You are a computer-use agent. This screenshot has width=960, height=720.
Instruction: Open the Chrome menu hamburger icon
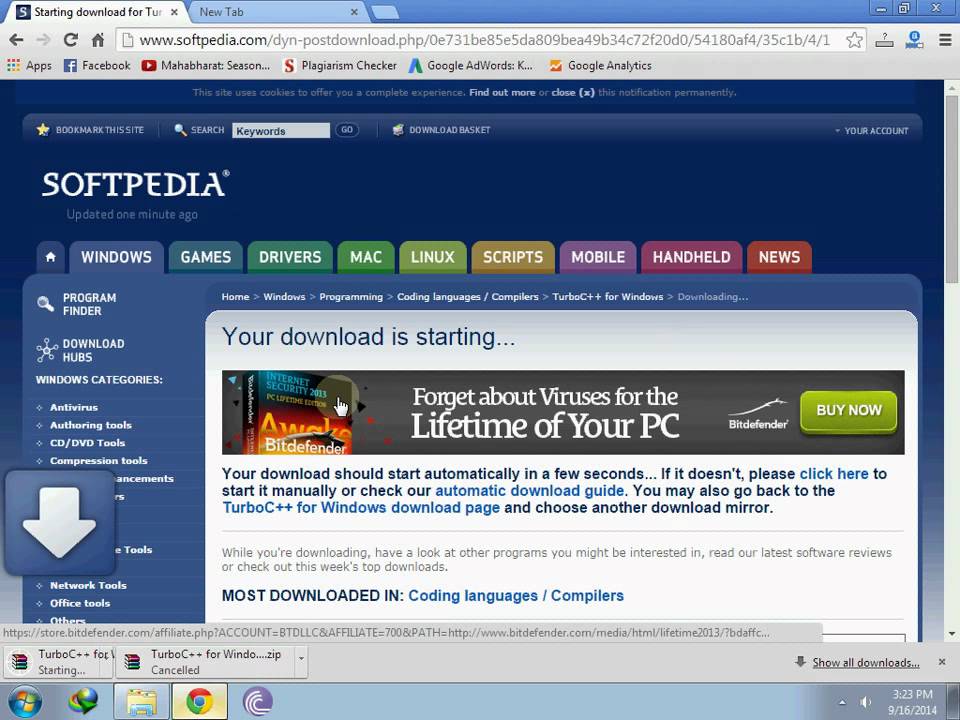coord(945,40)
